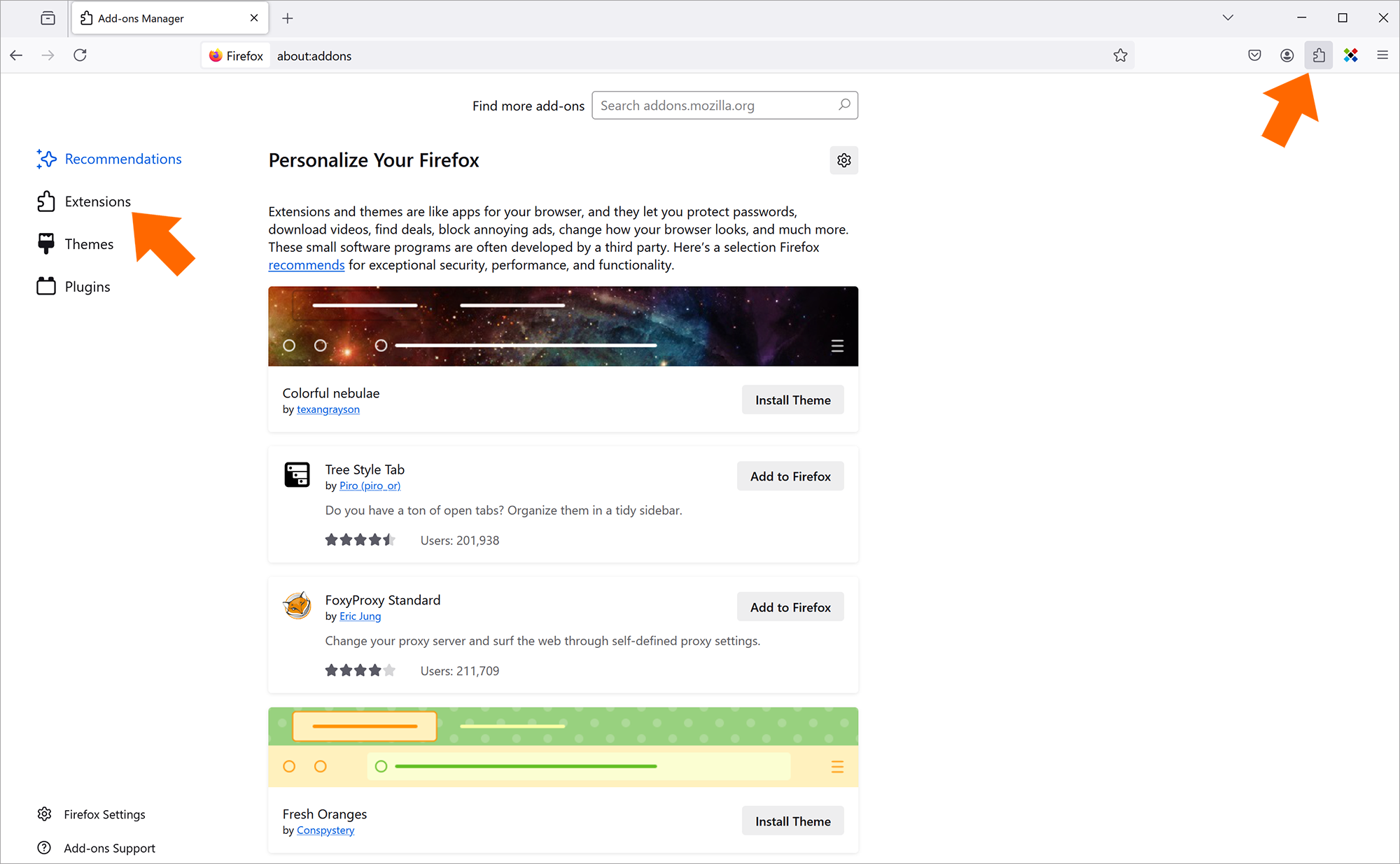Open a new tab with plus button
Screen dimensions: 1400x864
288,18
